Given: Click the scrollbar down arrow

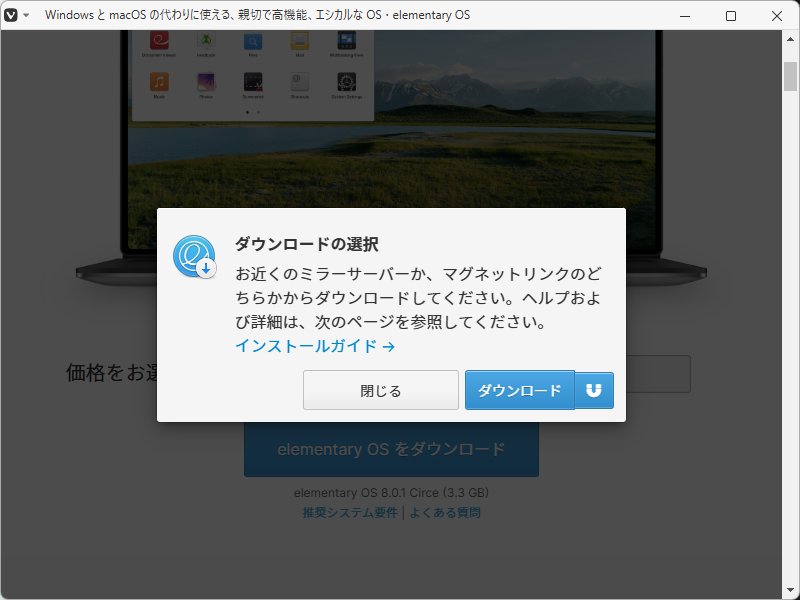Looking at the screenshot, I should 790,591.
